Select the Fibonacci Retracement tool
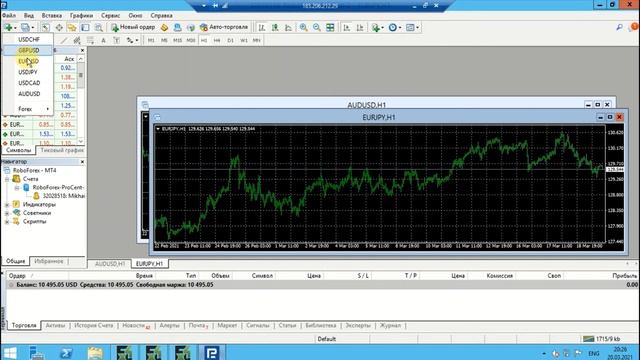This screenshot has height=360, width=640. tap(90, 40)
